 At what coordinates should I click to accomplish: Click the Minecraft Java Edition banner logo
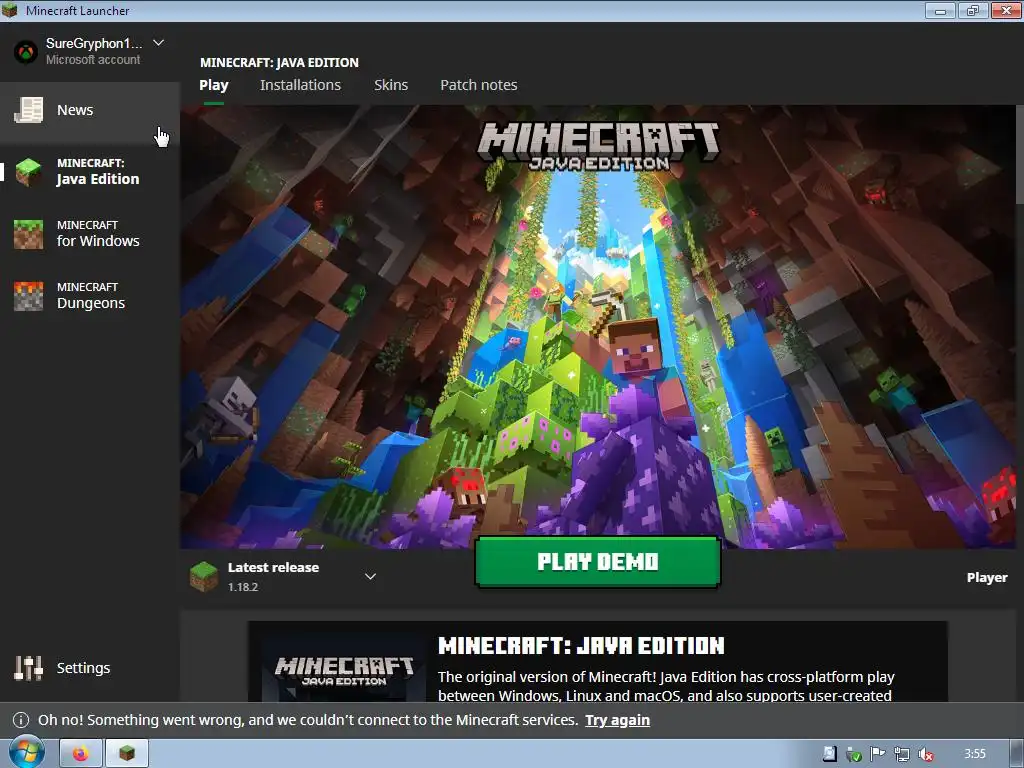pos(599,146)
